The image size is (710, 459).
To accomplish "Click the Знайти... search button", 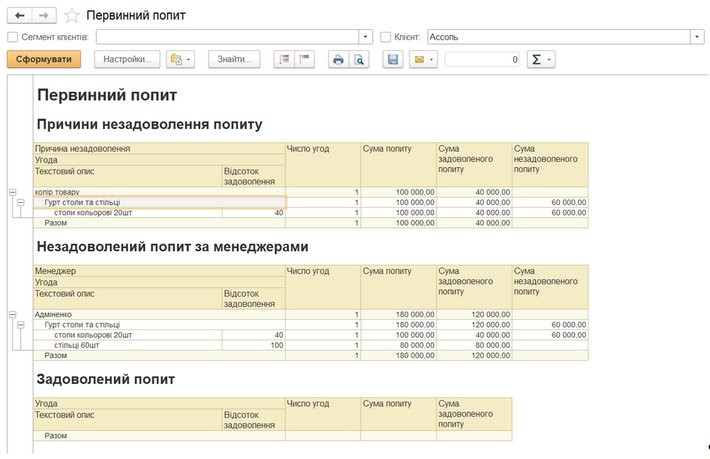I will (x=234, y=60).
